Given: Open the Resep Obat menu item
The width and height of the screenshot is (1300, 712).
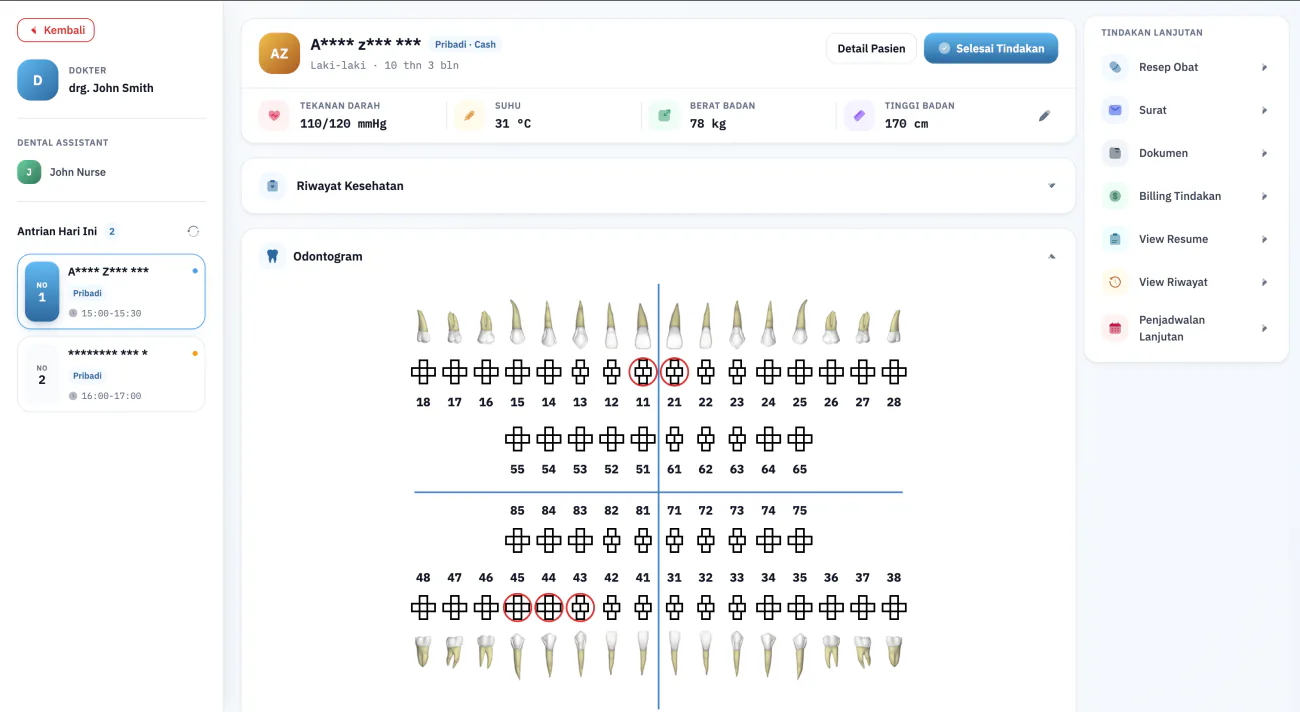Looking at the screenshot, I should tap(1186, 67).
